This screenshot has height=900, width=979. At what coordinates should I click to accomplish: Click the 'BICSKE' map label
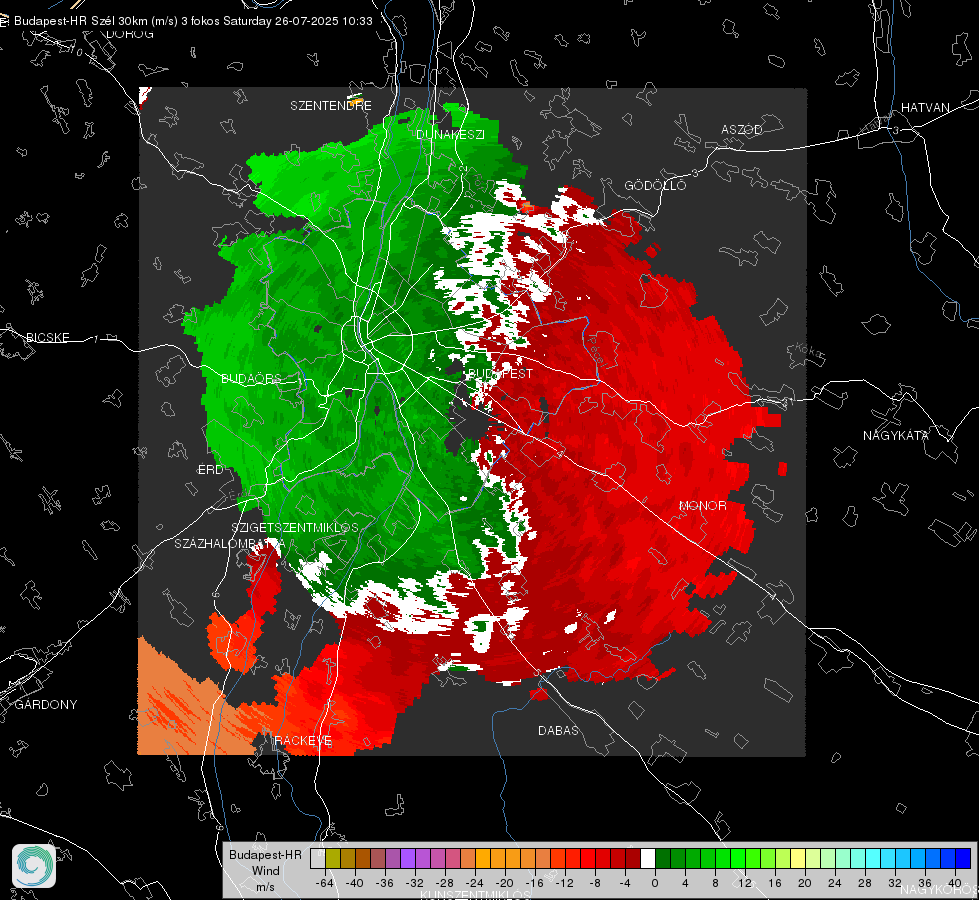click(47, 337)
